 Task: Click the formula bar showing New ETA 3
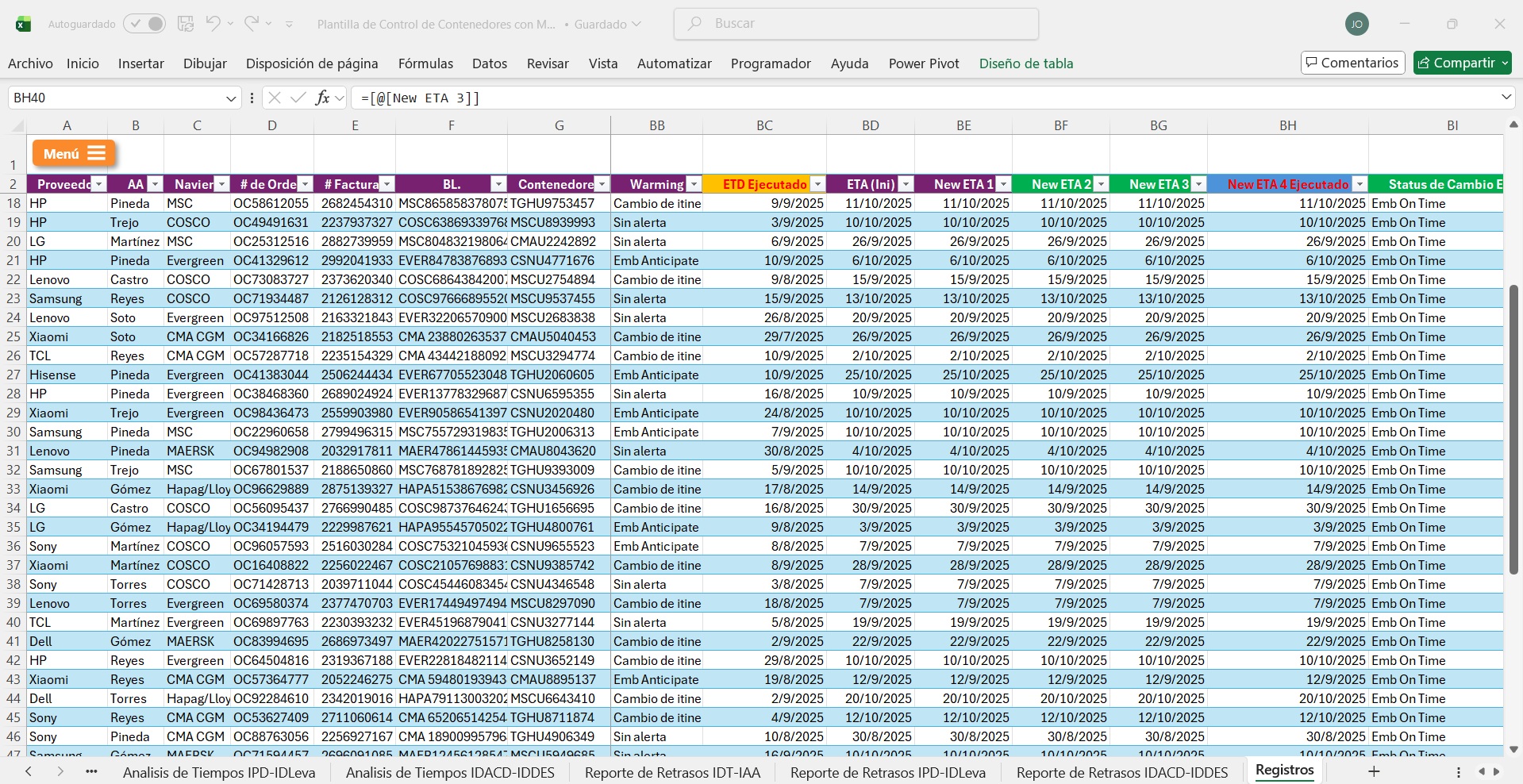point(925,98)
